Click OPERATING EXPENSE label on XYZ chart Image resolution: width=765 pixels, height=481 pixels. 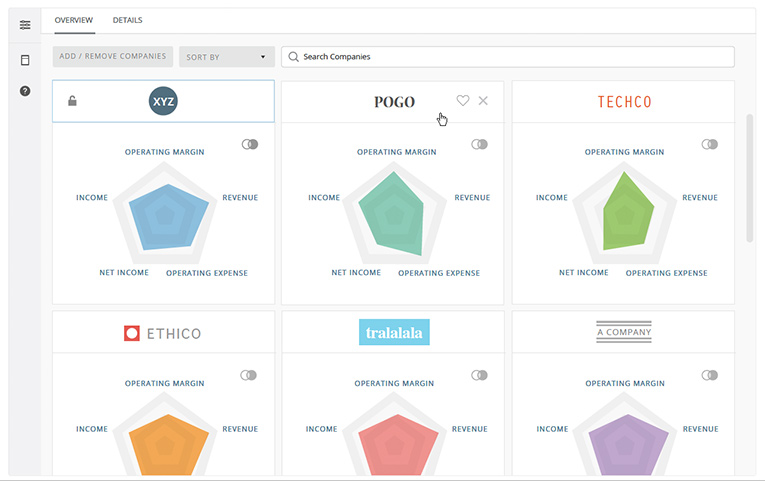(207, 273)
